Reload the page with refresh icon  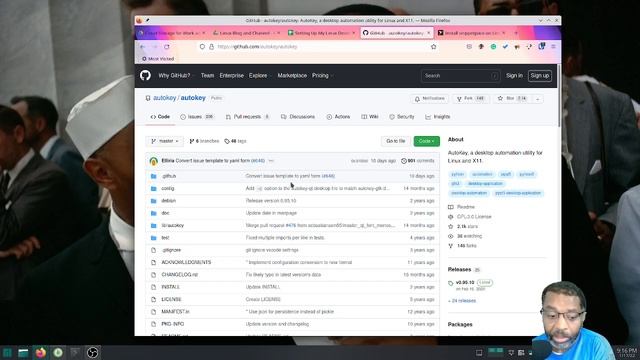coord(167,47)
